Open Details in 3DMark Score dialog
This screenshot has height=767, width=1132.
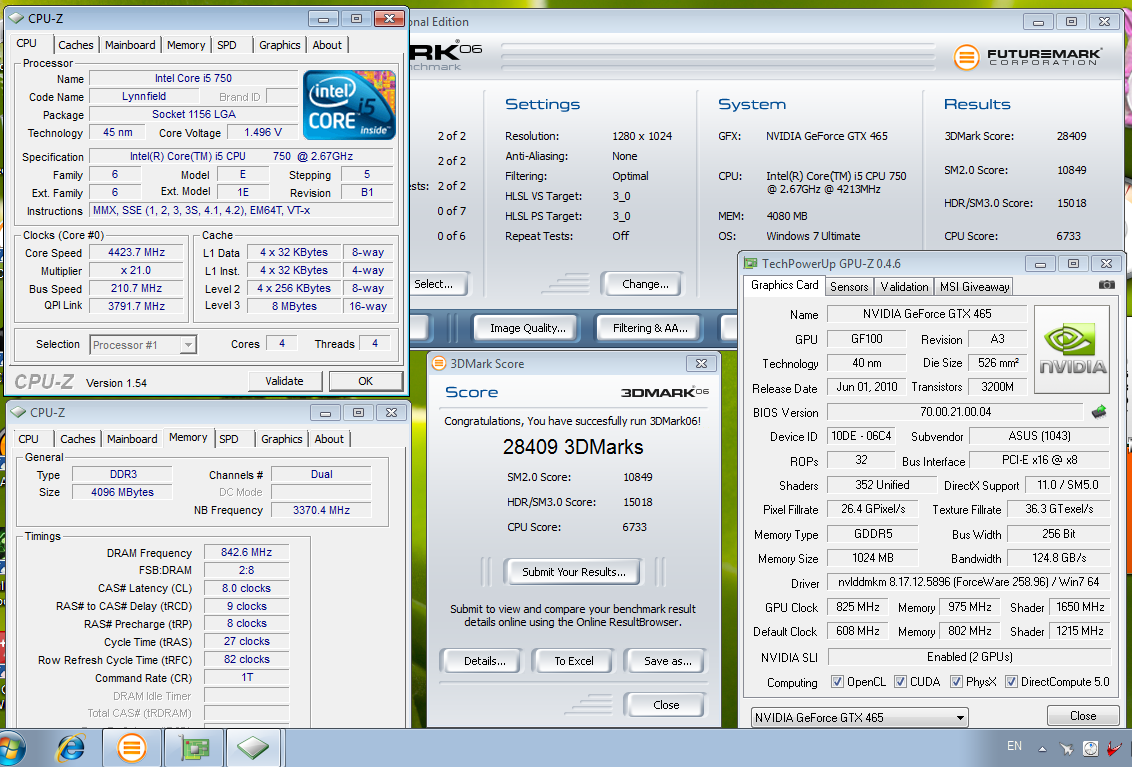tap(484, 661)
